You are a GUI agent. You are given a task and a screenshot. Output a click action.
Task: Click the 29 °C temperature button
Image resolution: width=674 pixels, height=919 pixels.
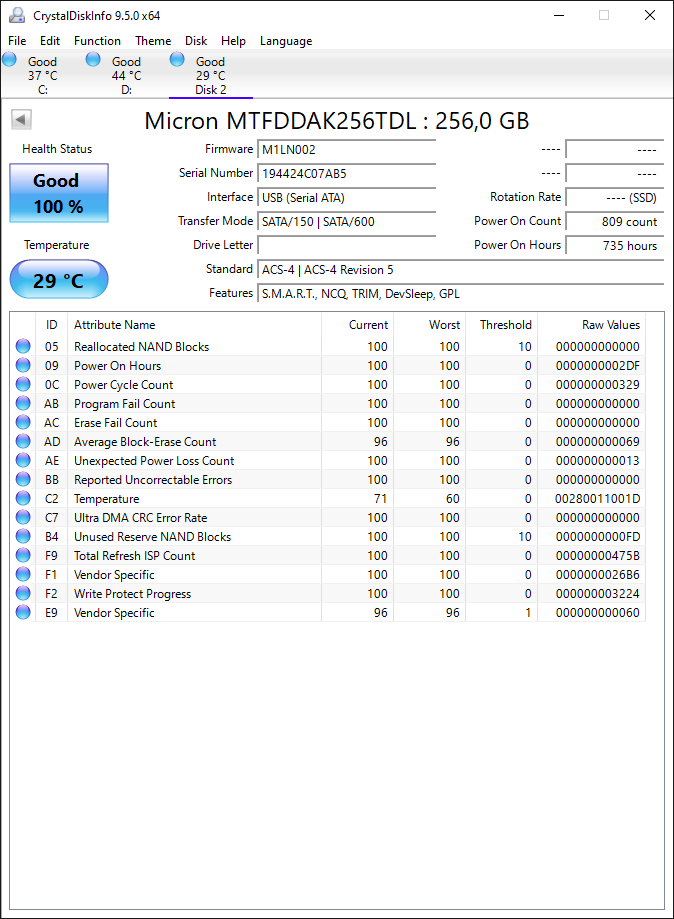pyautogui.click(x=59, y=280)
